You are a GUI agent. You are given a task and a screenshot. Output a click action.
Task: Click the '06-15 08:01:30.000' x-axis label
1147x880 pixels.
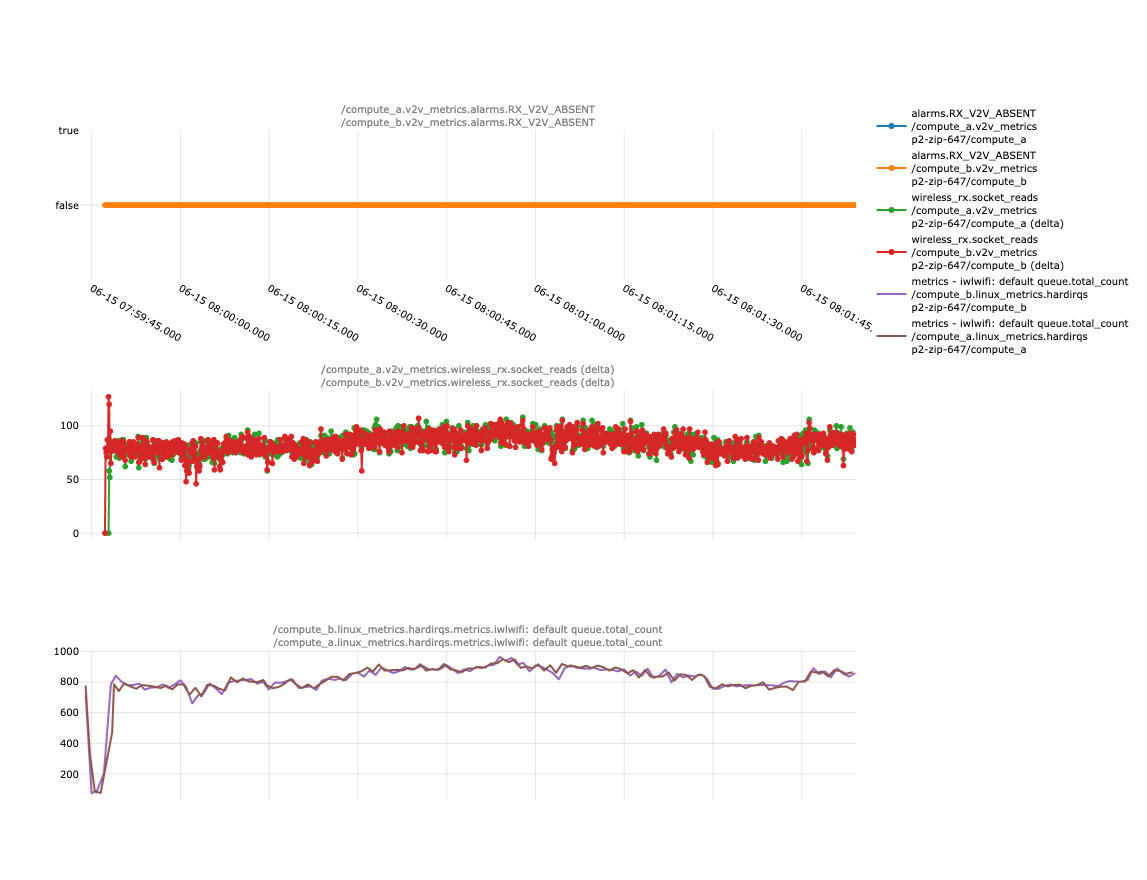756,313
